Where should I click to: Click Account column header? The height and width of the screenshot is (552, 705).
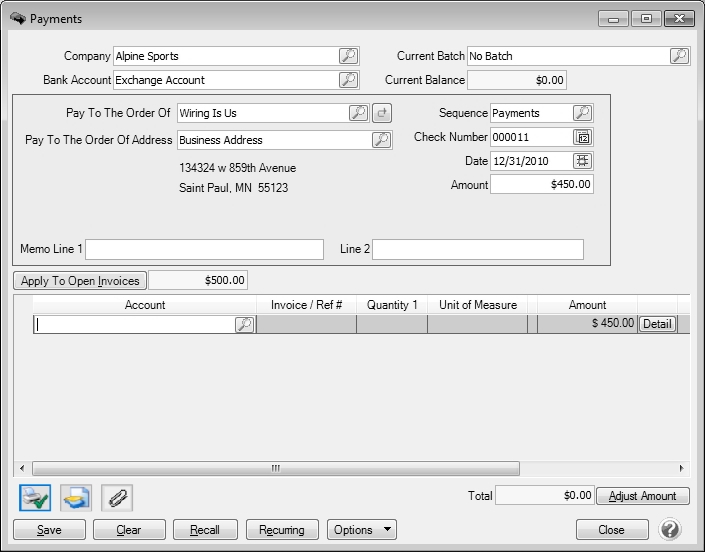(145, 305)
